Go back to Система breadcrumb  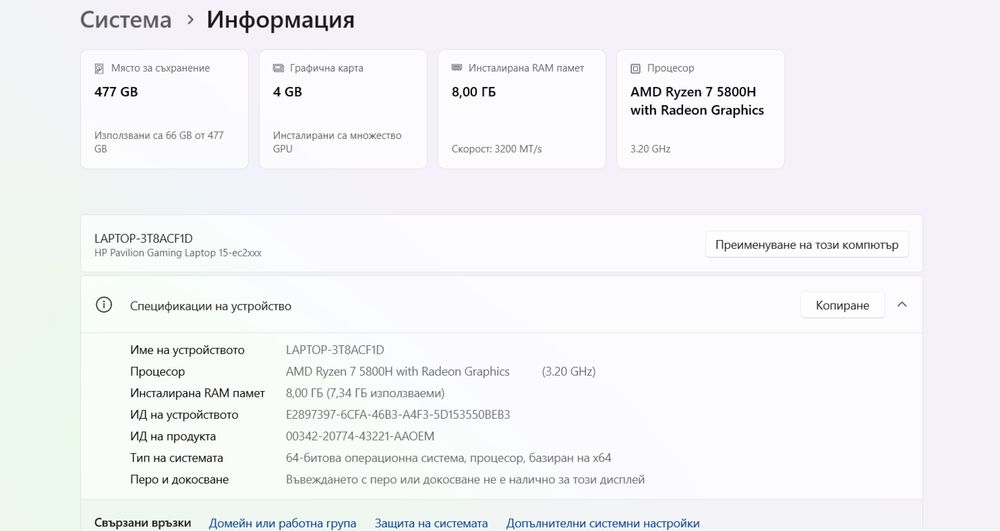point(126,20)
